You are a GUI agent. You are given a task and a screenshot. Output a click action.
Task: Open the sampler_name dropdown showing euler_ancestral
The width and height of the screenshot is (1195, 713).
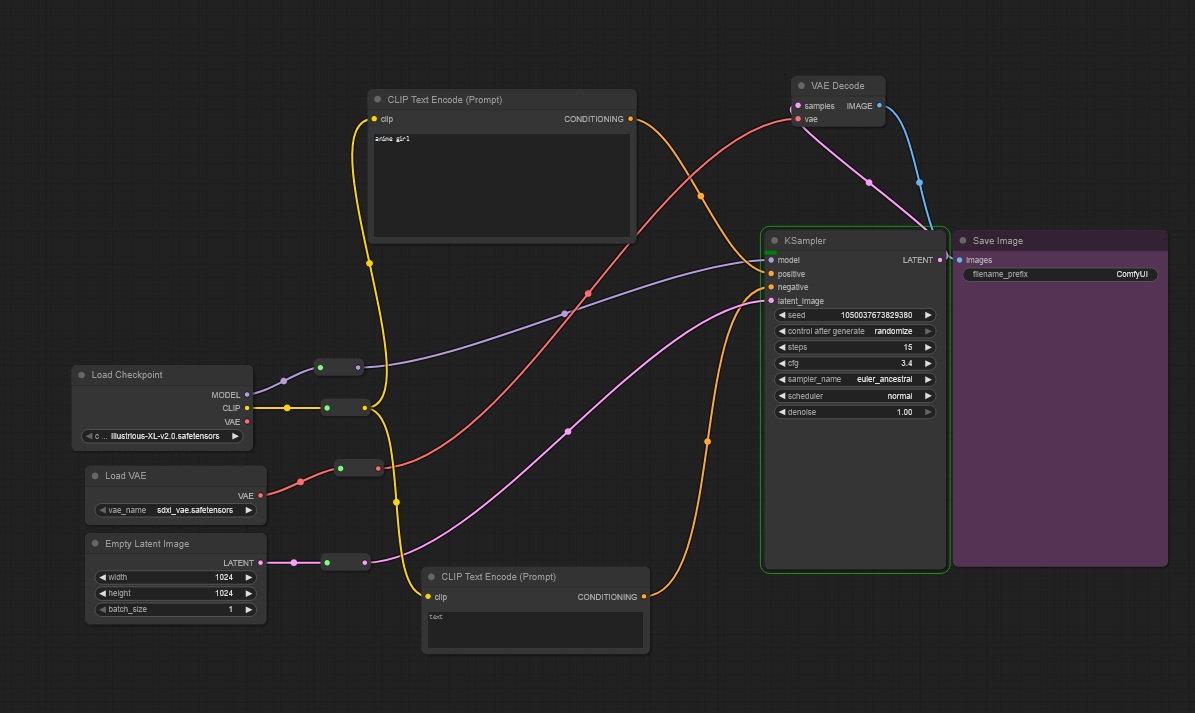(854, 379)
